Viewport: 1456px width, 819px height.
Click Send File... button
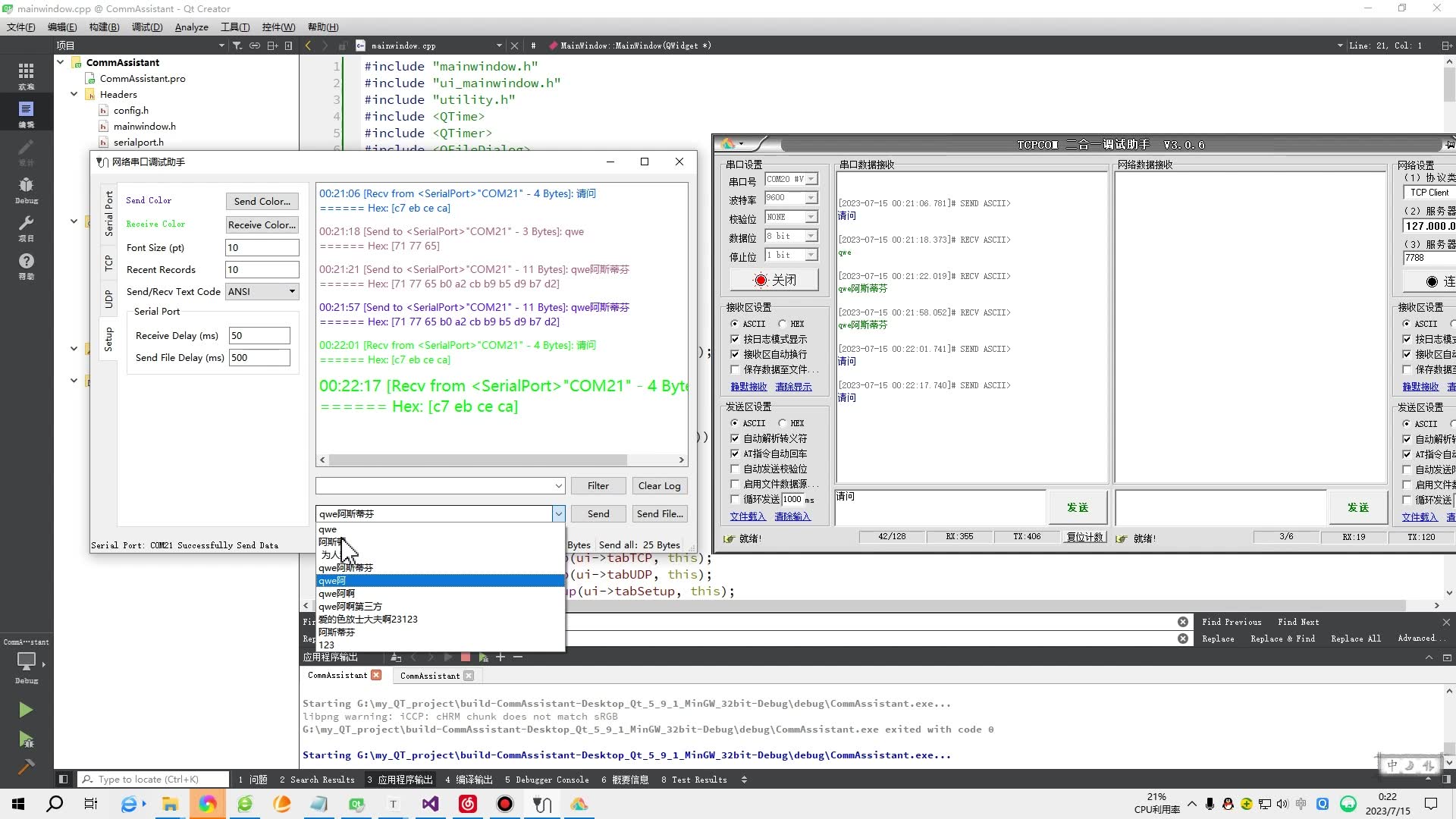[660, 513]
